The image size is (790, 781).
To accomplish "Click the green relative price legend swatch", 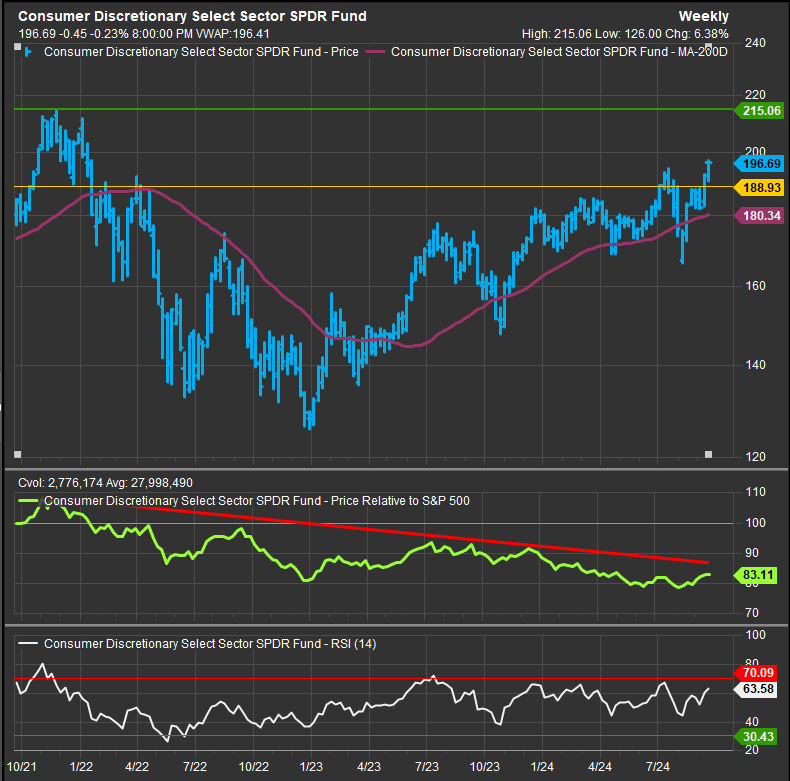I will click(x=28, y=501).
